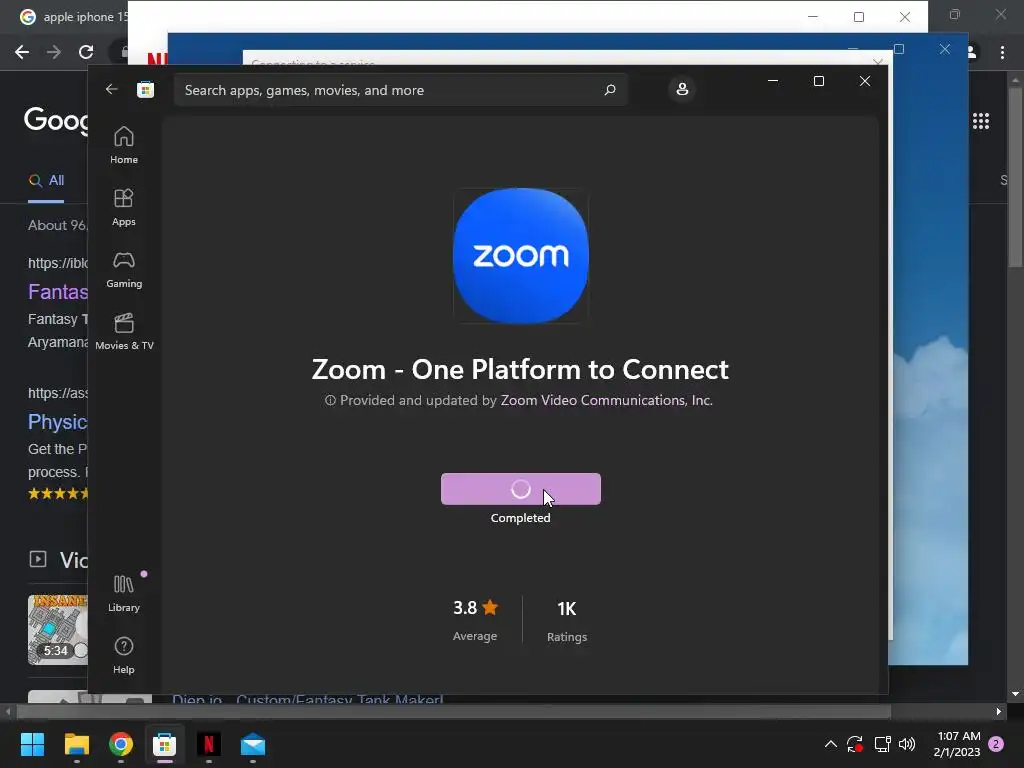Reload the Chrome page
The width and height of the screenshot is (1024, 768).
(x=86, y=52)
